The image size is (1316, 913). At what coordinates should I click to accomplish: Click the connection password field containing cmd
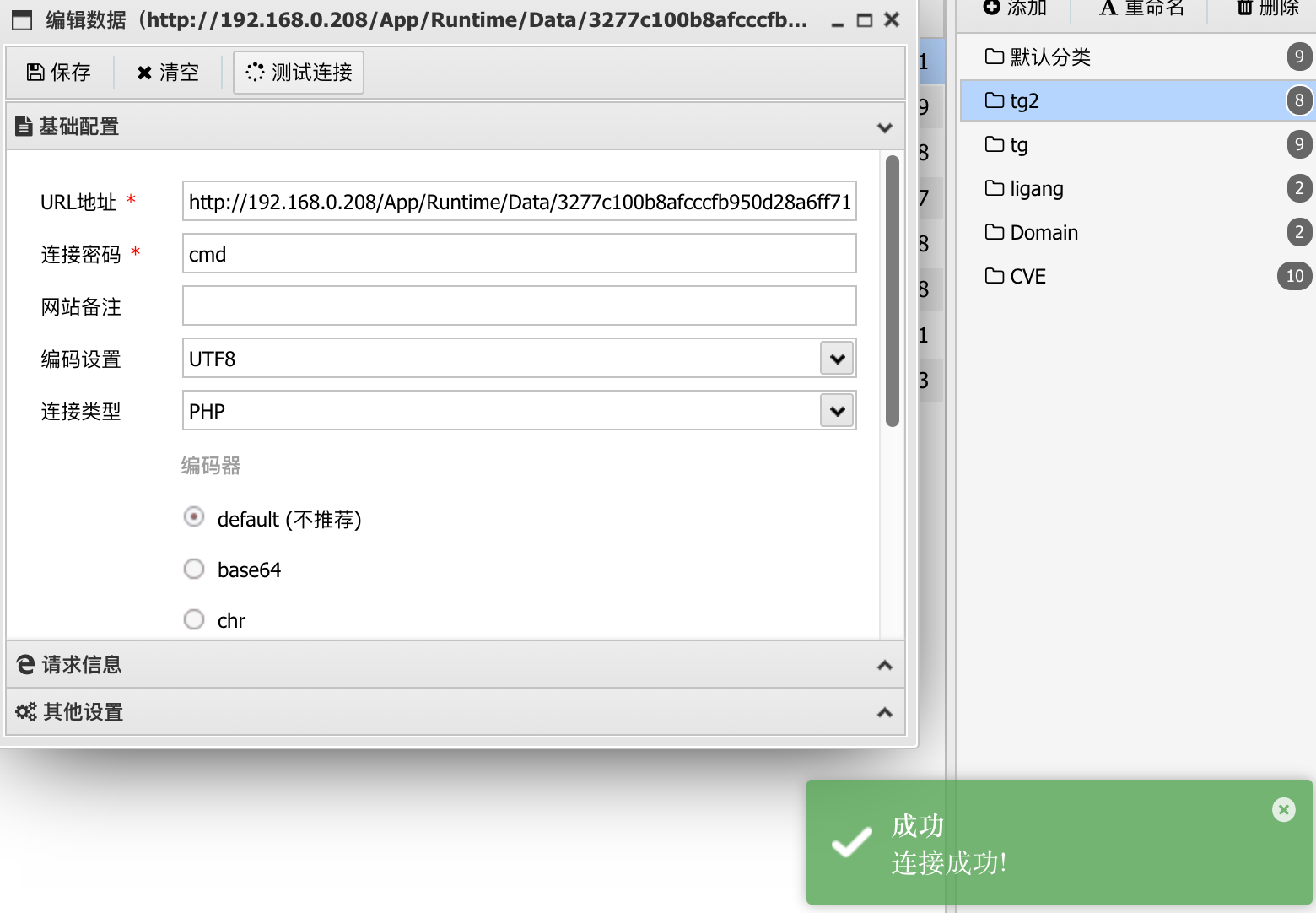point(519,254)
